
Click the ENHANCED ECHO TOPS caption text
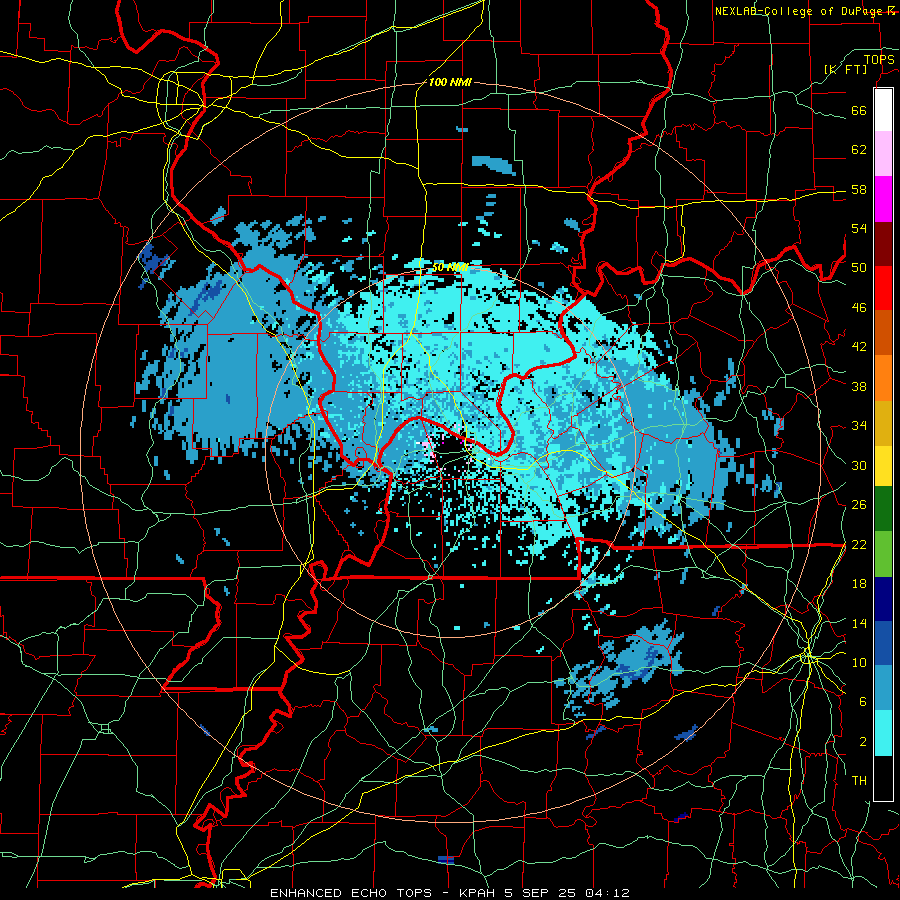coord(351,893)
